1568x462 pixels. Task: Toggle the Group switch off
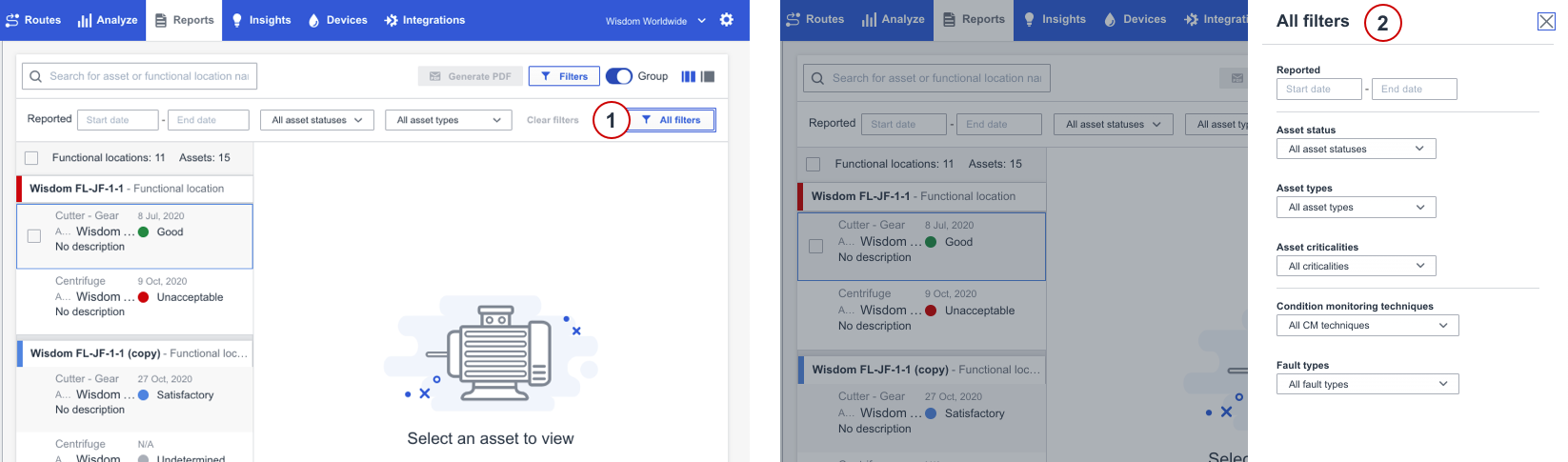[x=618, y=76]
